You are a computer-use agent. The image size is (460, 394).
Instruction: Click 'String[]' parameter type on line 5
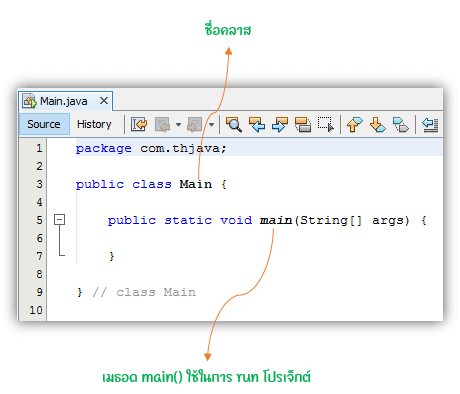[x=331, y=220]
